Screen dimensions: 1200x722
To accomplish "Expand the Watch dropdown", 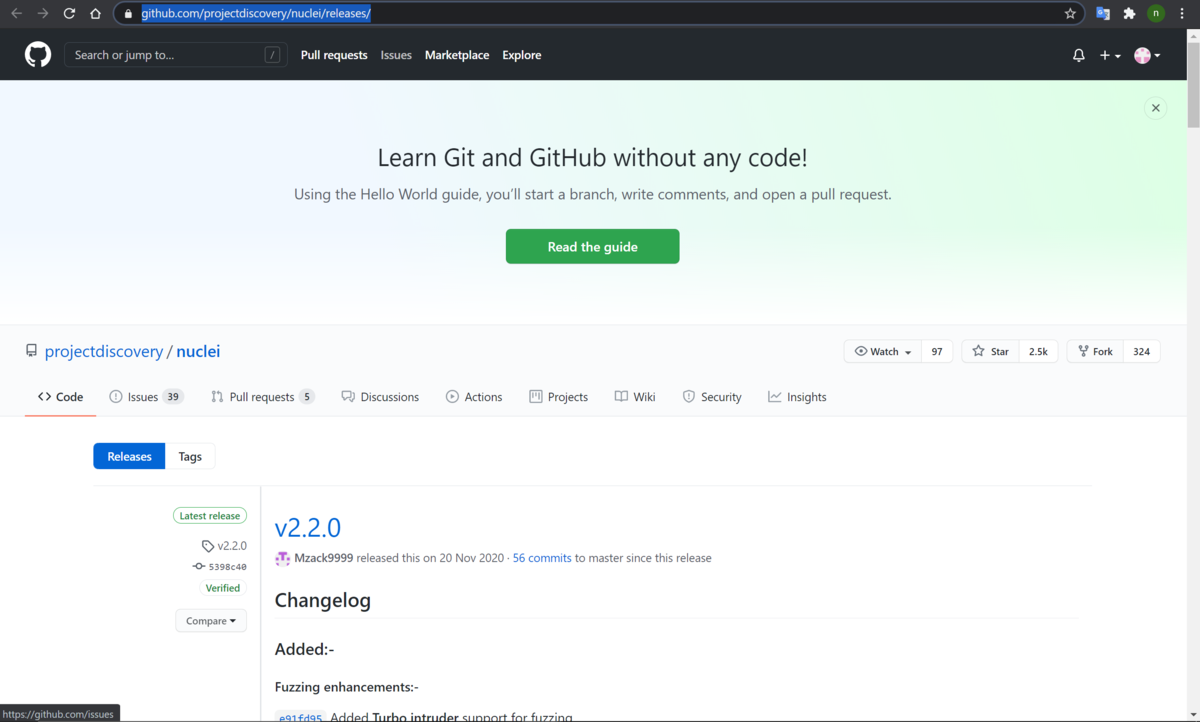I will click(x=883, y=351).
